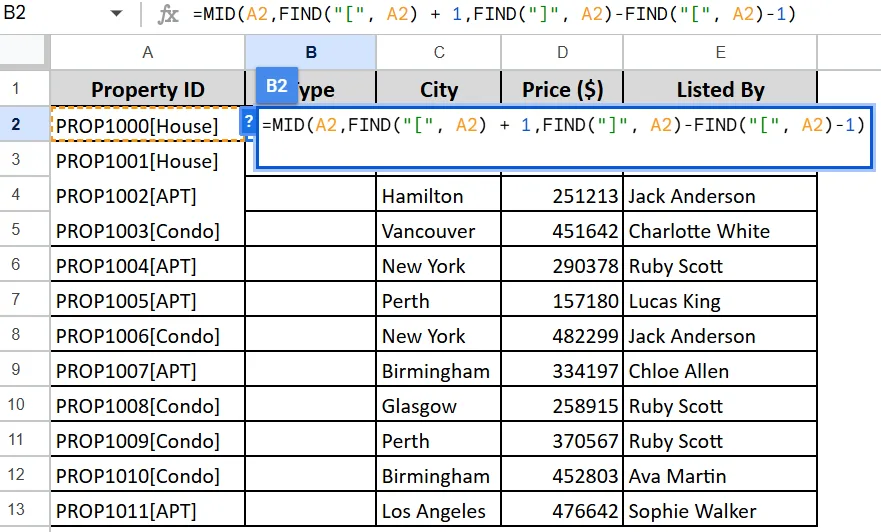This screenshot has width=881, height=532.
Task: Select cell PROP1007[APT]
Action: pyautogui.click(x=148, y=370)
